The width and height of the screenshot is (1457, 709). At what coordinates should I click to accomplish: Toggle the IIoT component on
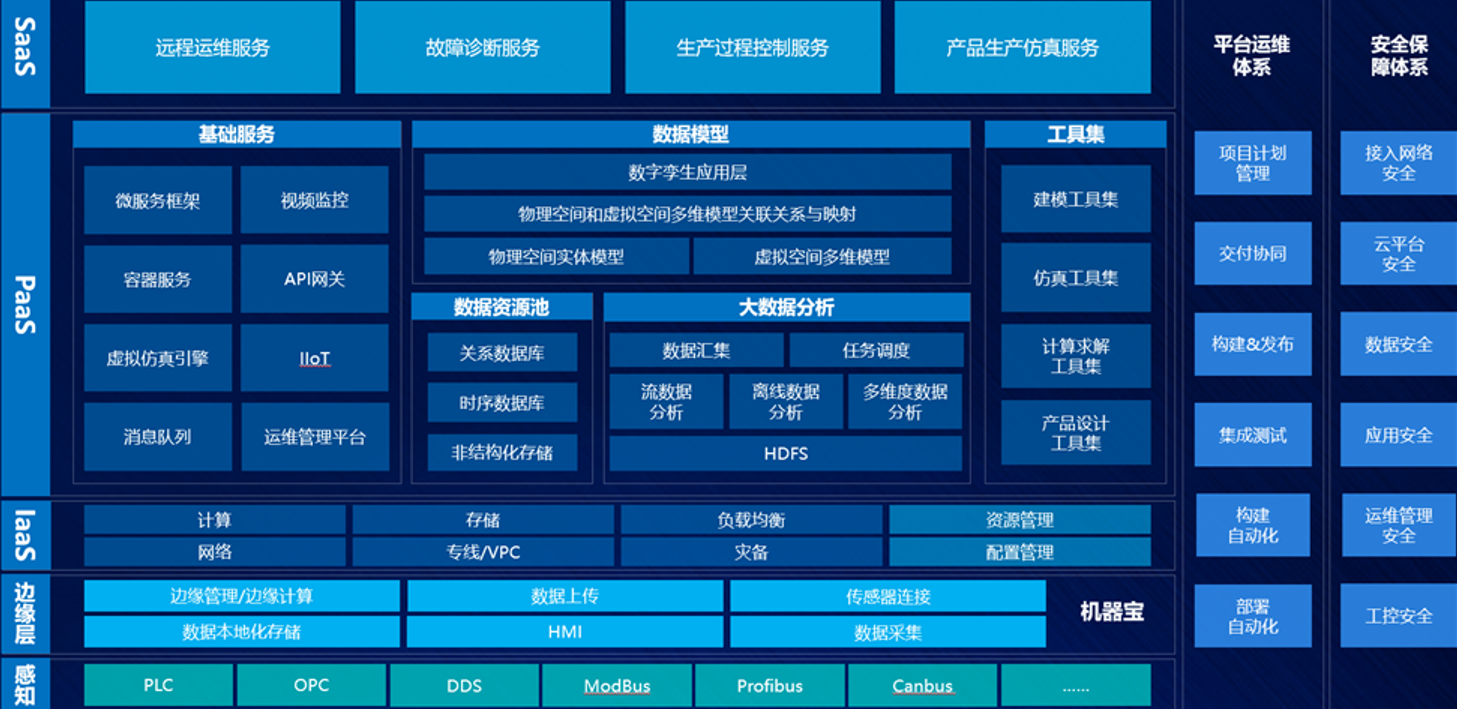click(313, 358)
